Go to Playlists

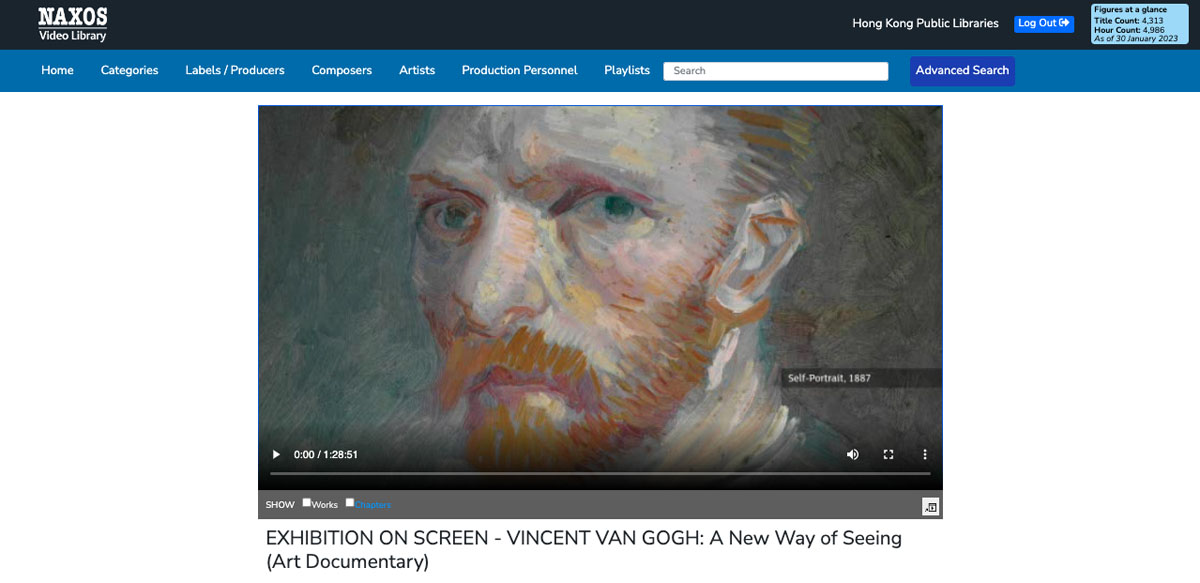(x=627, y=70)
